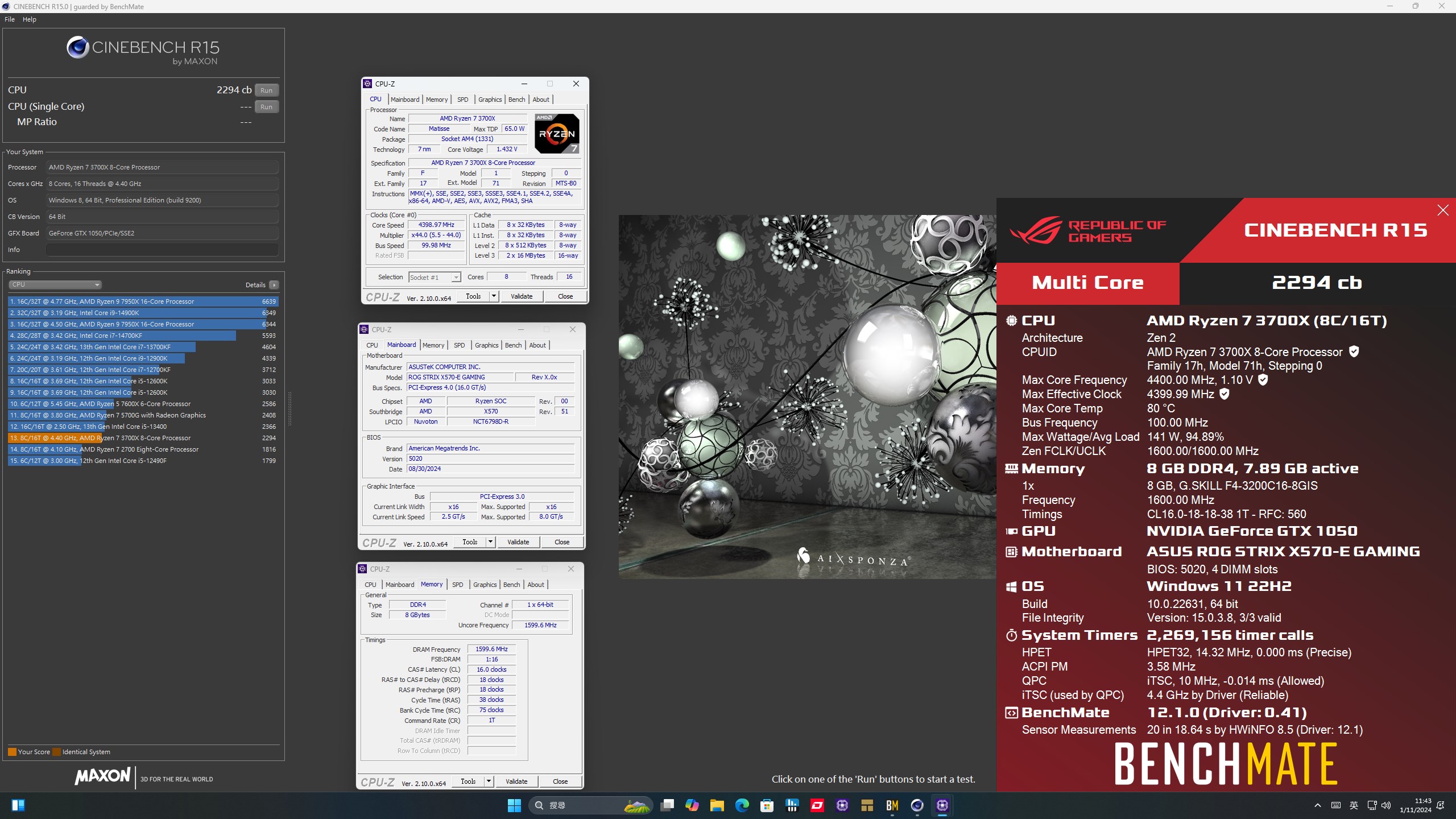Click the Info input field

162,250
